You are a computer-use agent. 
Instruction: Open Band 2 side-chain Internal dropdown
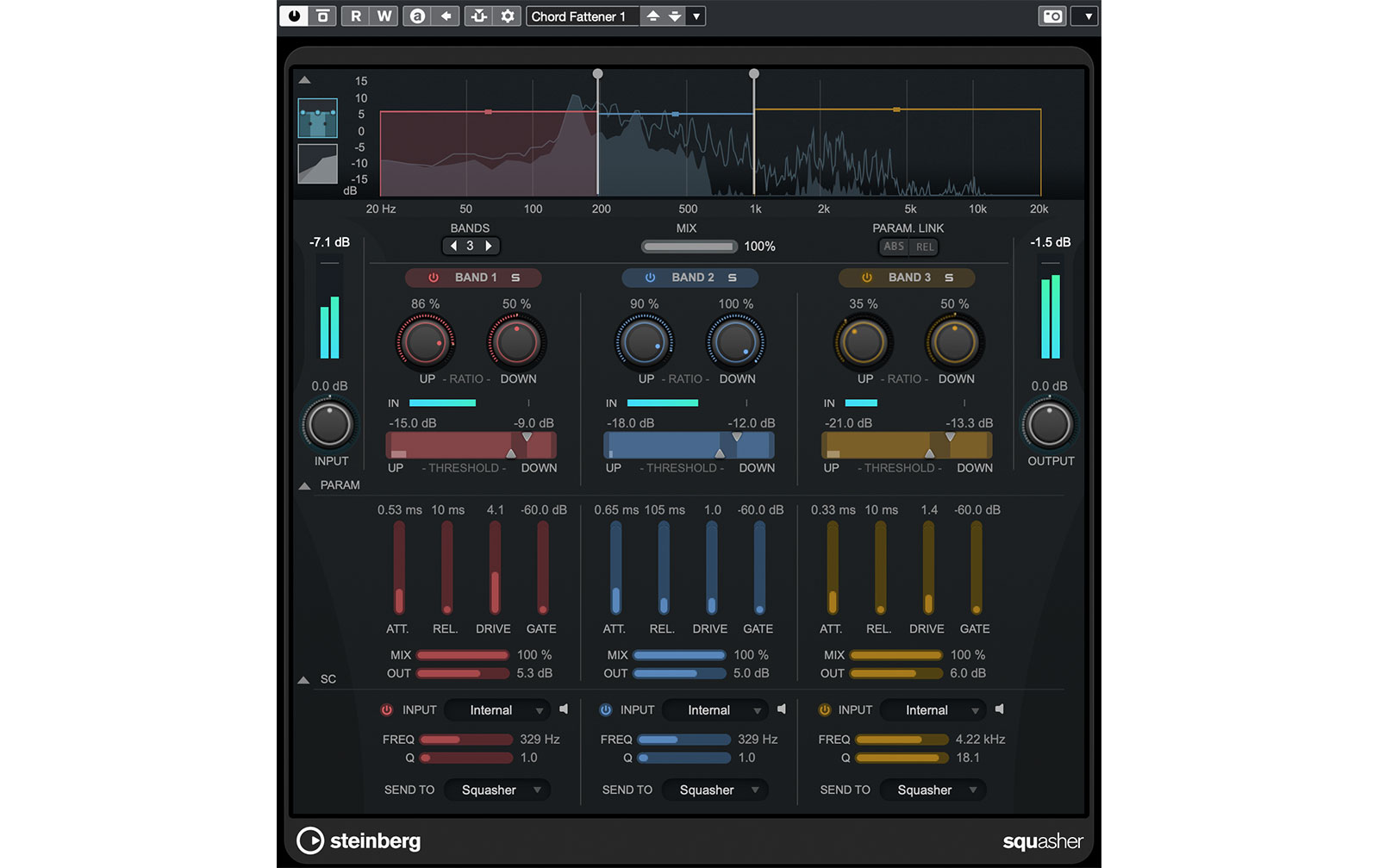[x=715, y=710]
